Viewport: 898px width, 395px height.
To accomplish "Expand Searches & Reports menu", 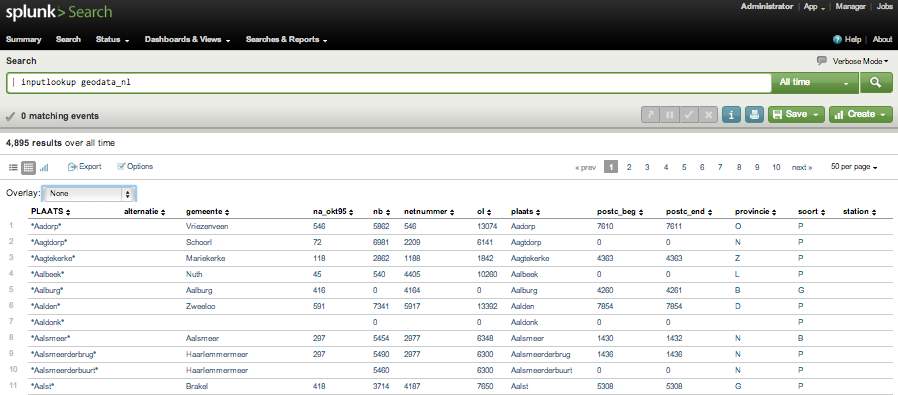I will click(x=286, y=40).
